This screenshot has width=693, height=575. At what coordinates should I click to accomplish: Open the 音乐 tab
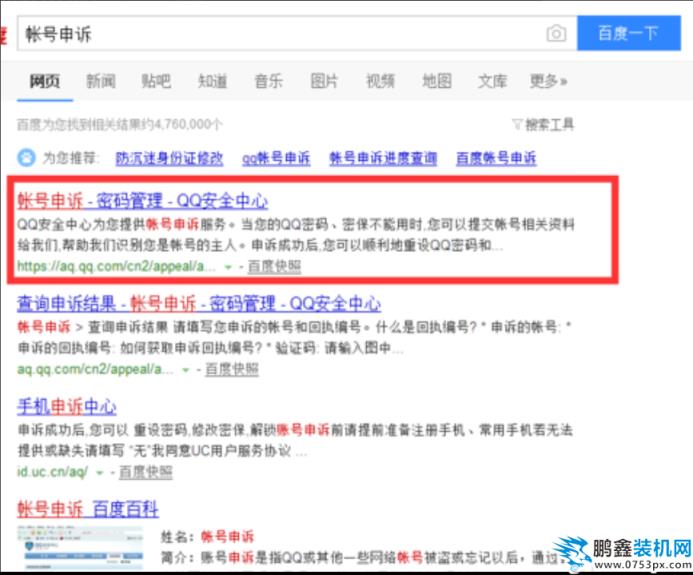pos(268,81)
